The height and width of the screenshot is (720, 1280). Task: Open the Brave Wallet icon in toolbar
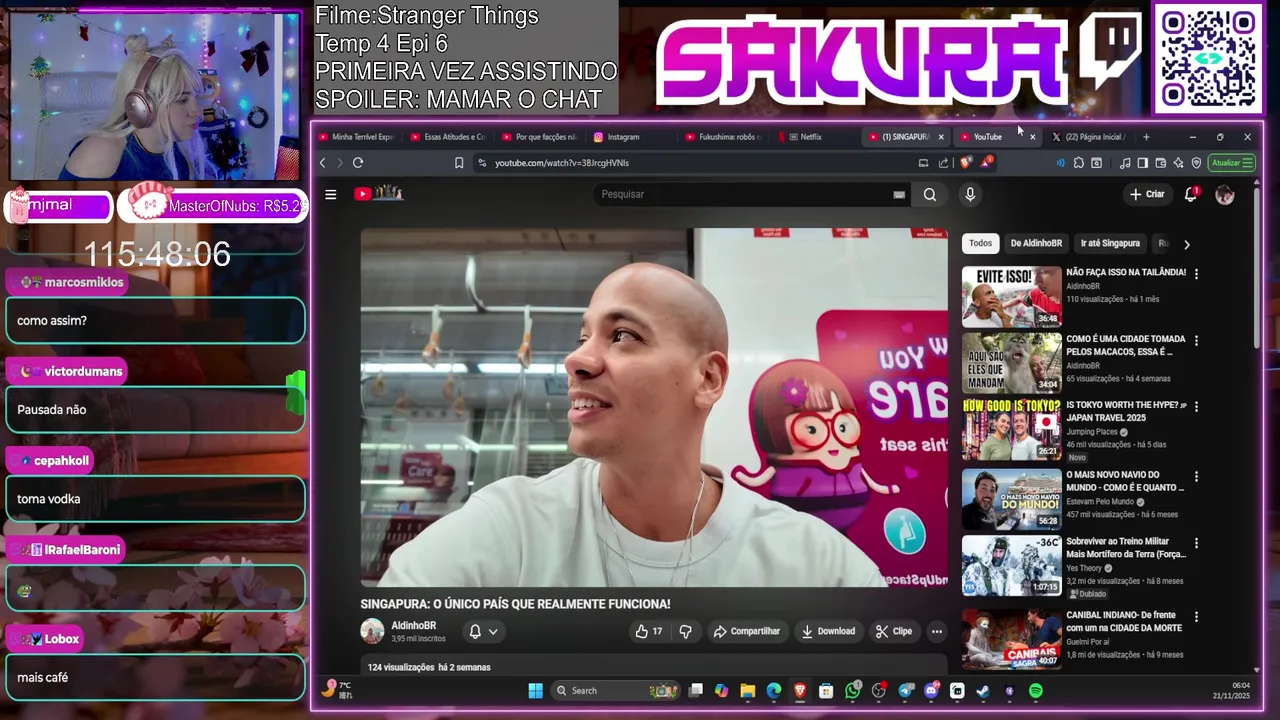[1161, 163]
